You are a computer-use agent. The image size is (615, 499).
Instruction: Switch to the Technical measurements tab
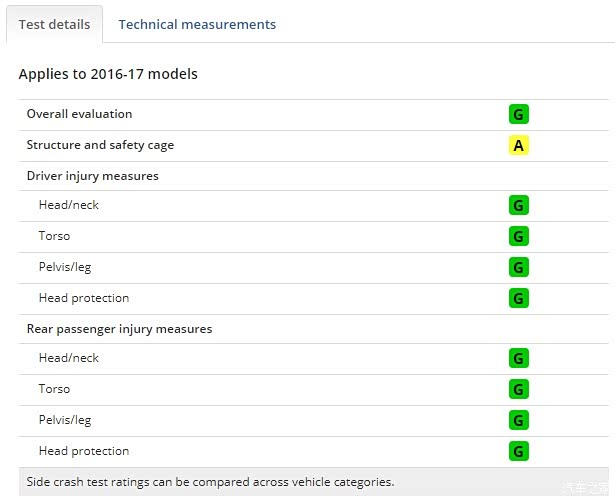tap(197, 24)
